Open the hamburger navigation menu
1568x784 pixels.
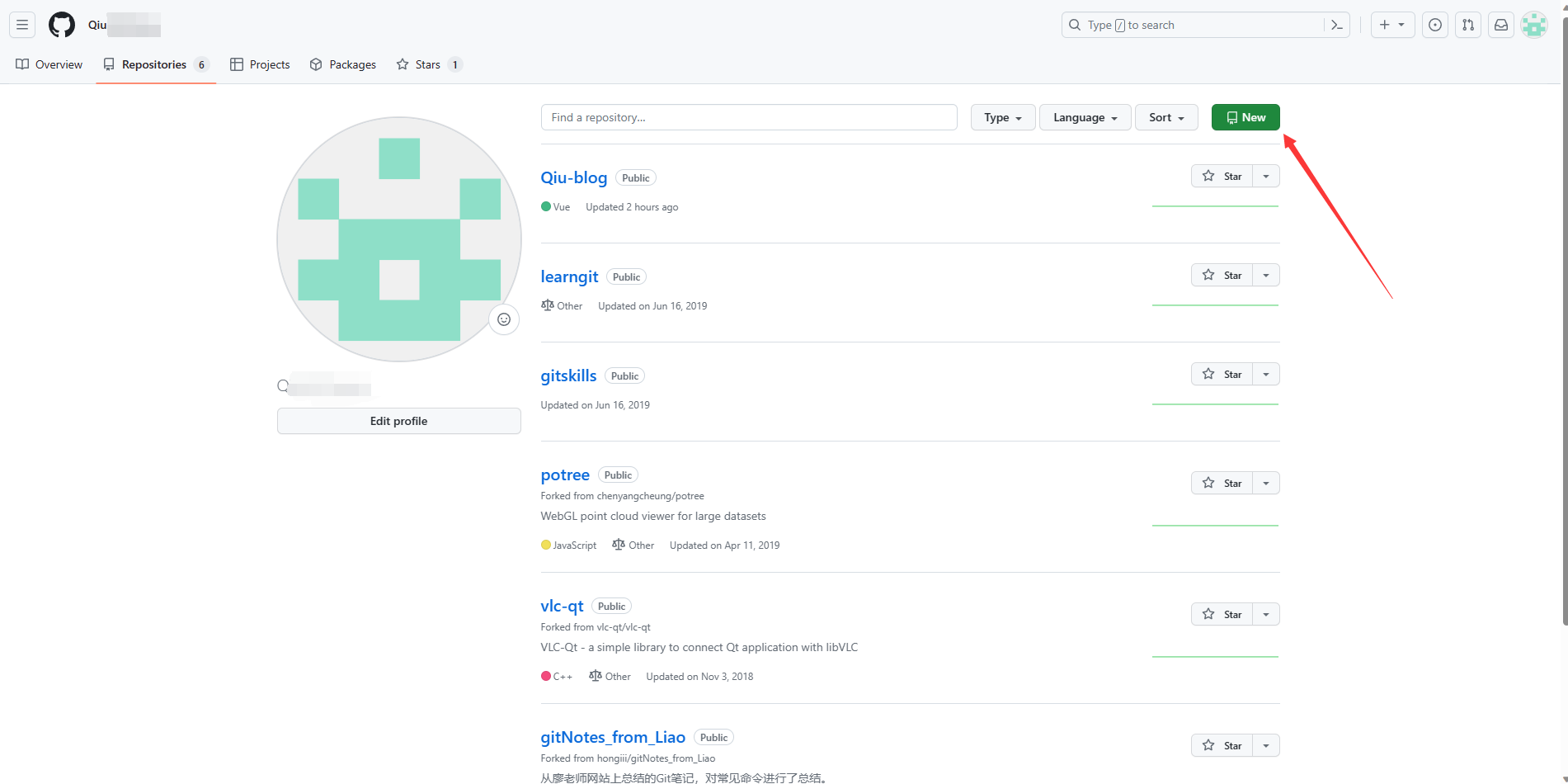(22, 25)
